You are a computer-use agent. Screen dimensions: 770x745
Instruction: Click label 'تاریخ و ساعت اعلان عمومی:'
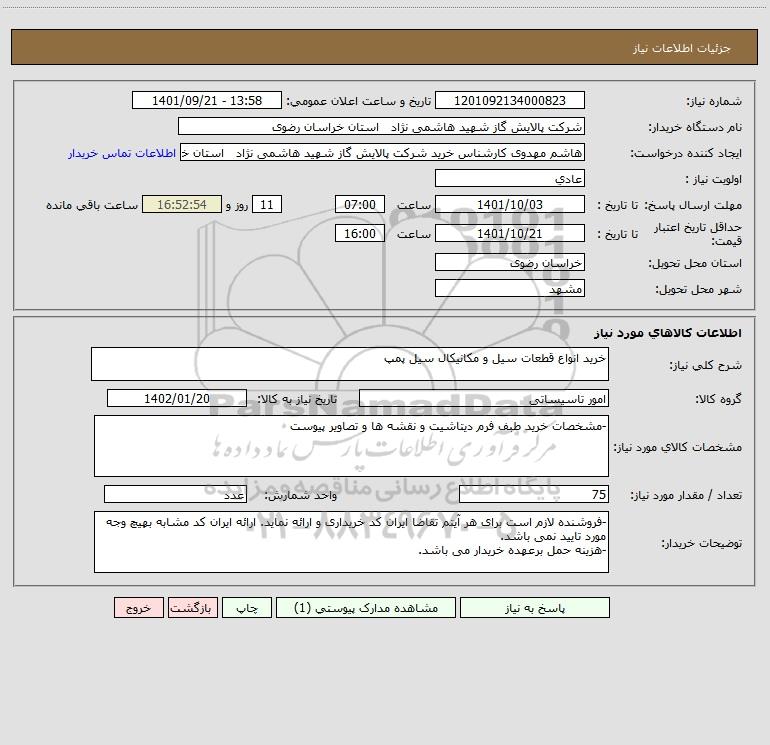tap(359, 102)
